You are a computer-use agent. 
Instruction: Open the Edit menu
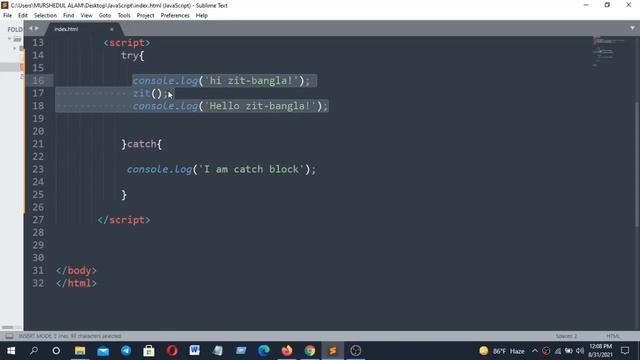click(x=22, y=16)
